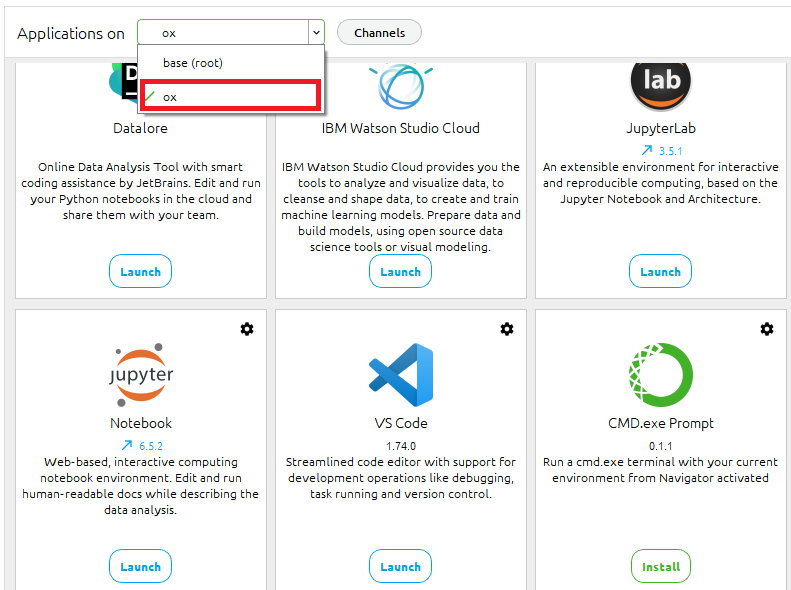Install CMD.exe Prompt
791x590 pixels.
point(661,566)
